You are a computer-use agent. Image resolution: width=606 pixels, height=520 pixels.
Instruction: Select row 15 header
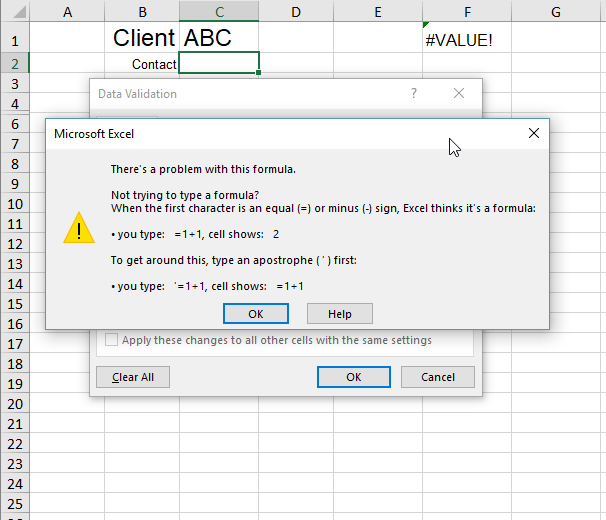[15, 304]
